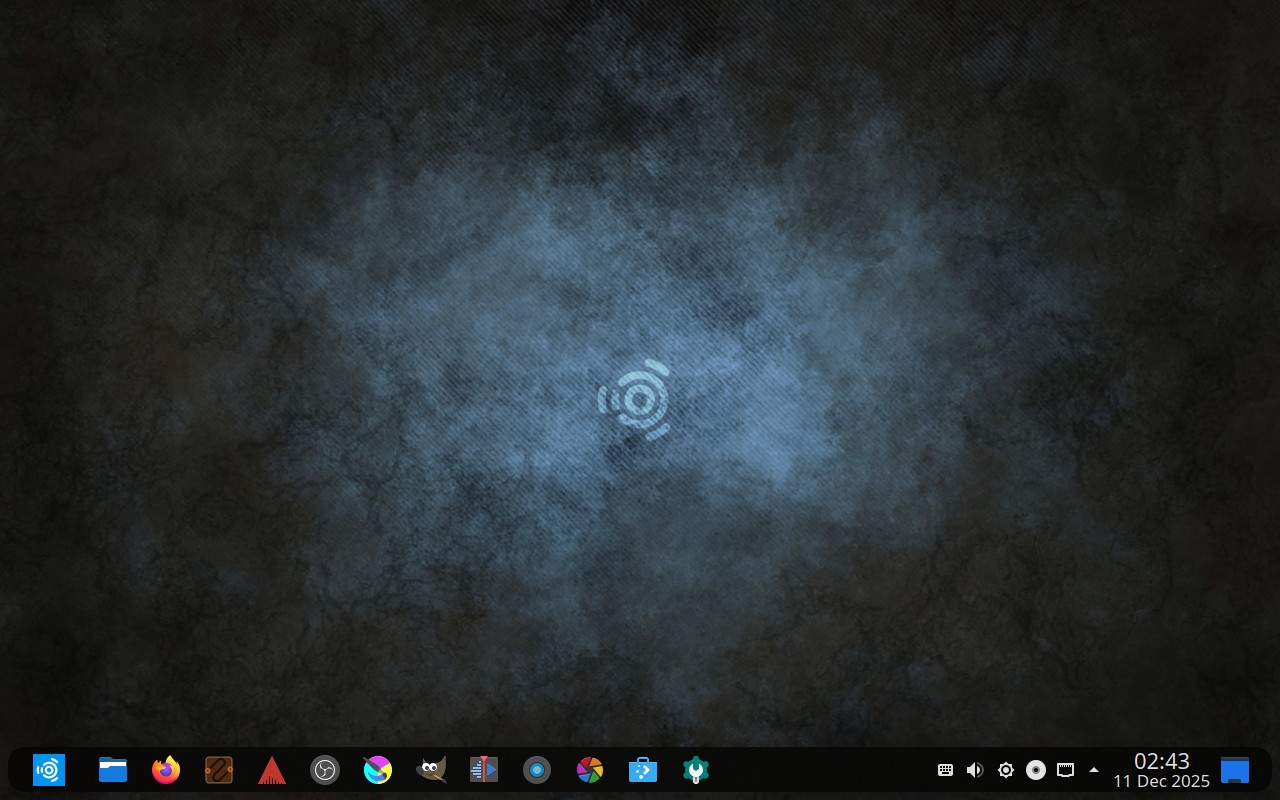Open Firefox web browser
1280x800 pixels.
tap(166, 770)
